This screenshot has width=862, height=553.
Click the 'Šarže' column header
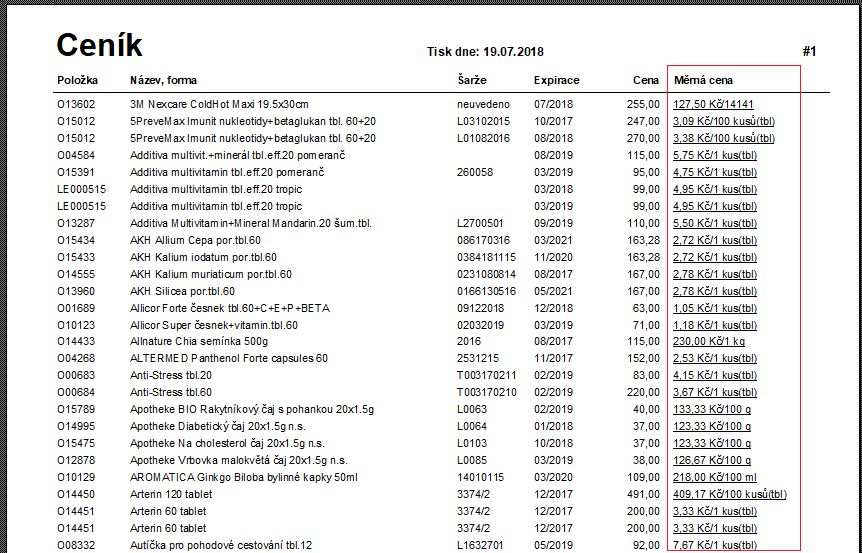pyautogui.click(x=472, y=80)
